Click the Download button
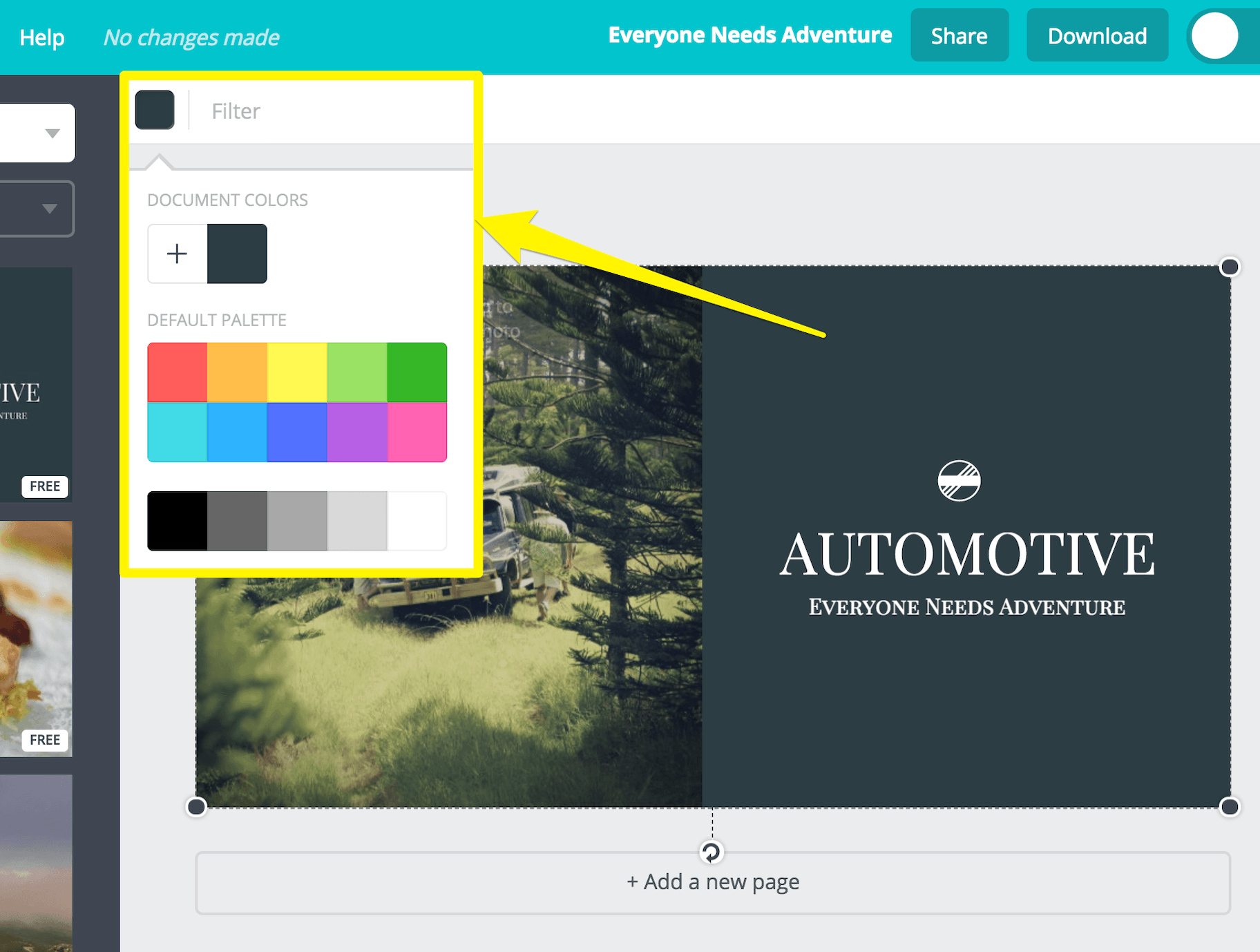 (x=1097, y=36)
